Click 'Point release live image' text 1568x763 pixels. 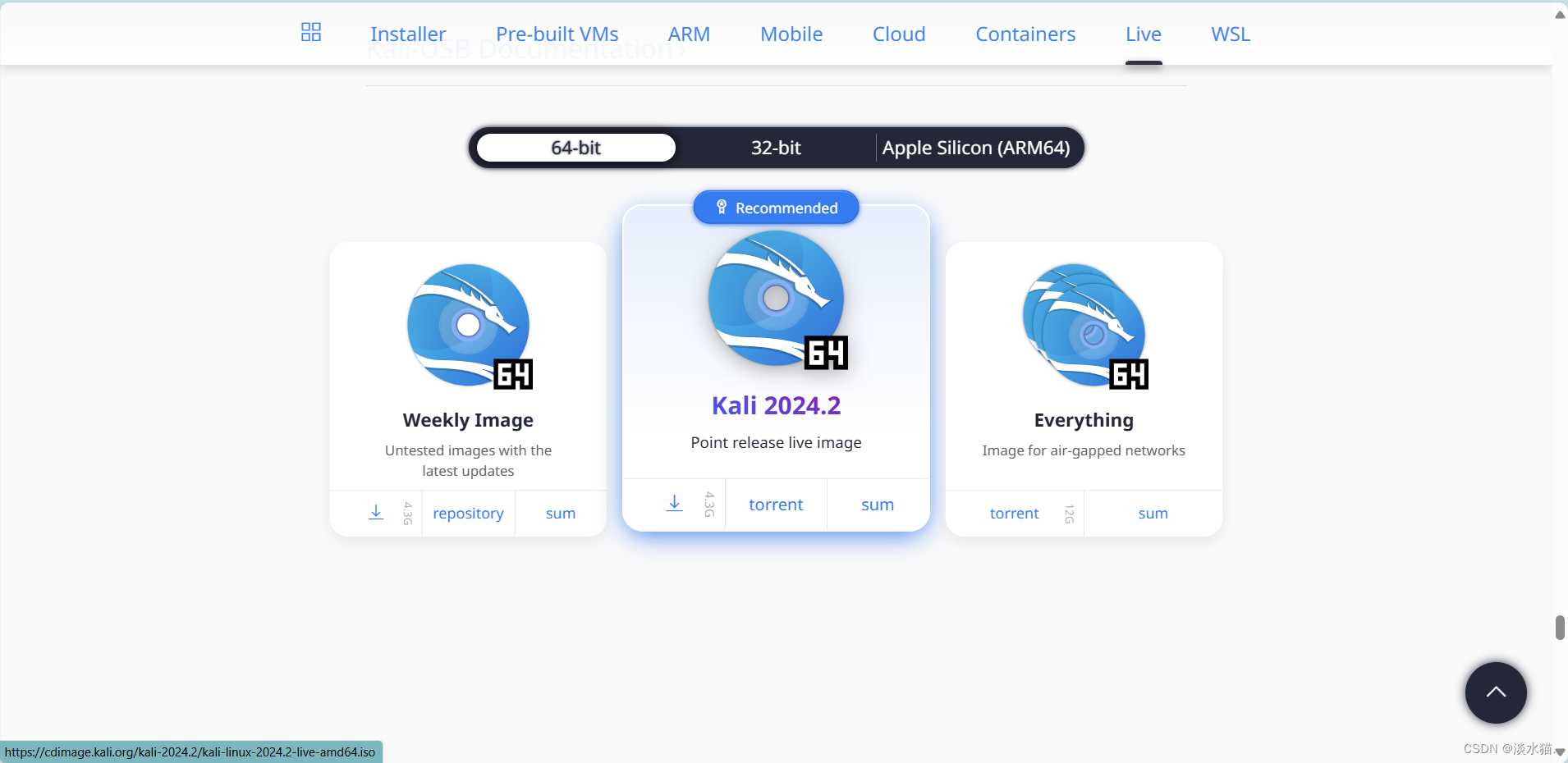776,442
